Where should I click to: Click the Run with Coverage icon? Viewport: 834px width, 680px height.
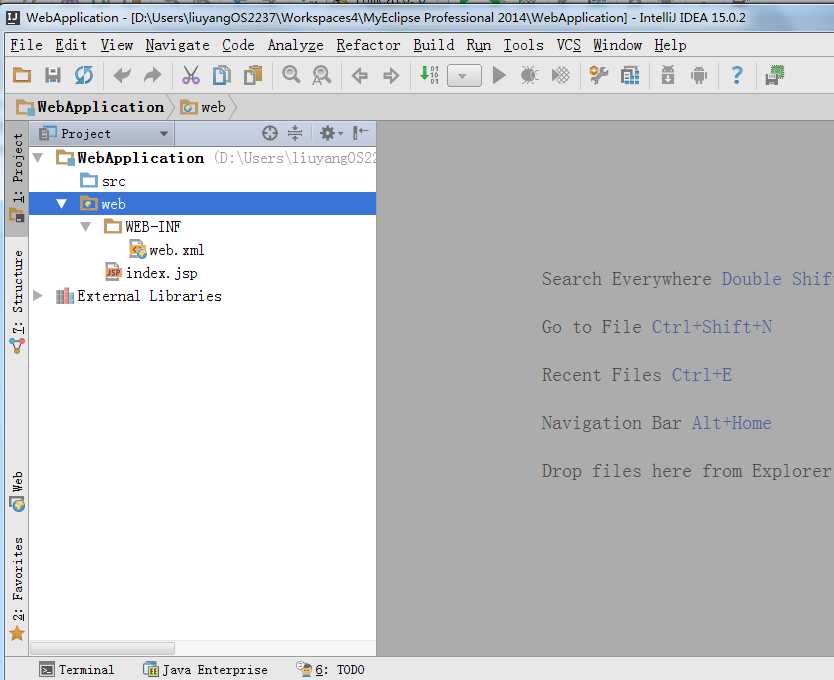561,76
